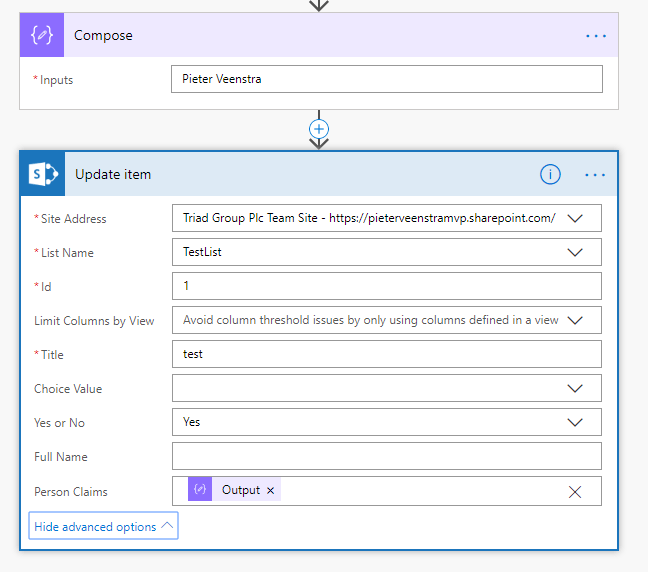Click the Full Name label
The image size is (648, 572).
61,457
